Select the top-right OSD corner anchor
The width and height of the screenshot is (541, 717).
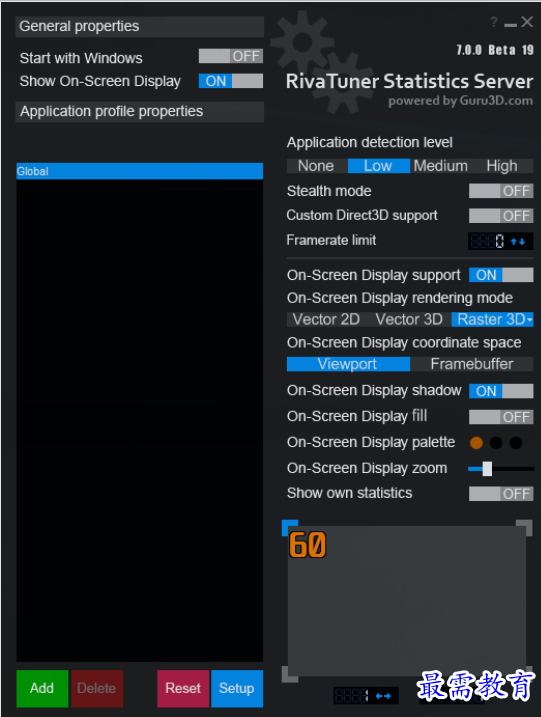[524, 527]
